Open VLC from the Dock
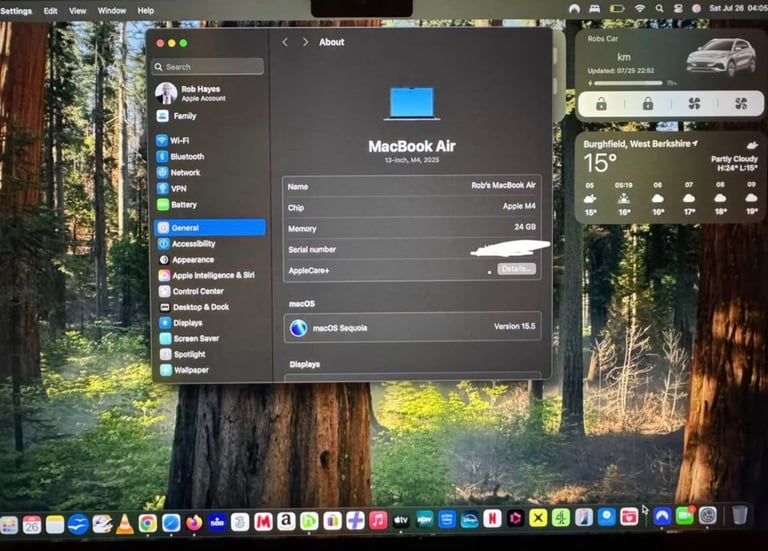Screen dimensions: 768x551 pos(124,524)
